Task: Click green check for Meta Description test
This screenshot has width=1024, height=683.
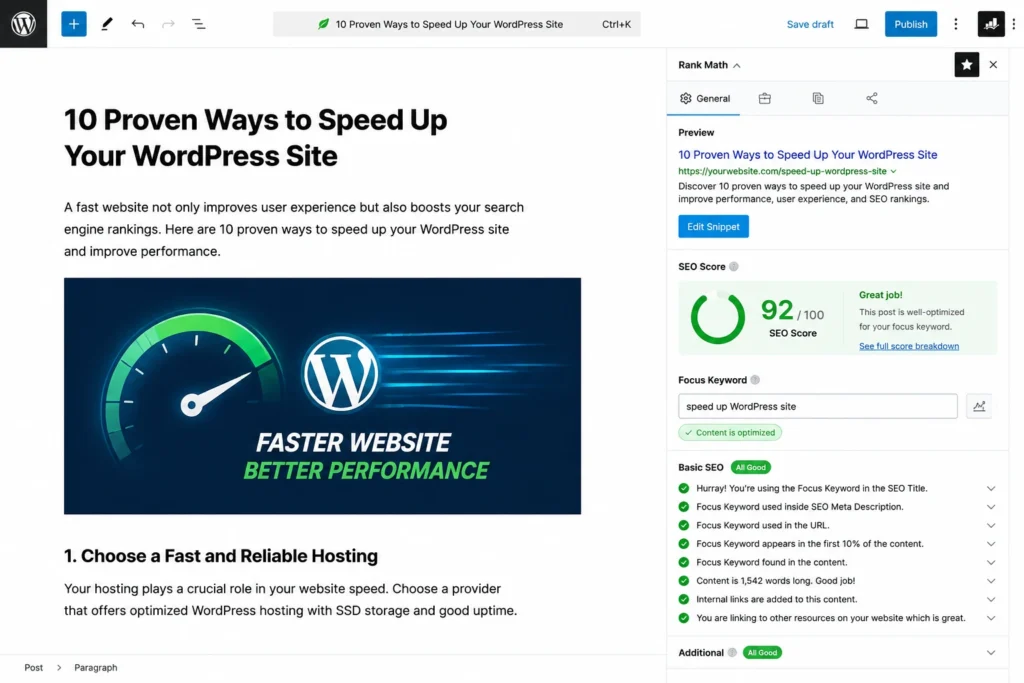Action: coord(684,507)
